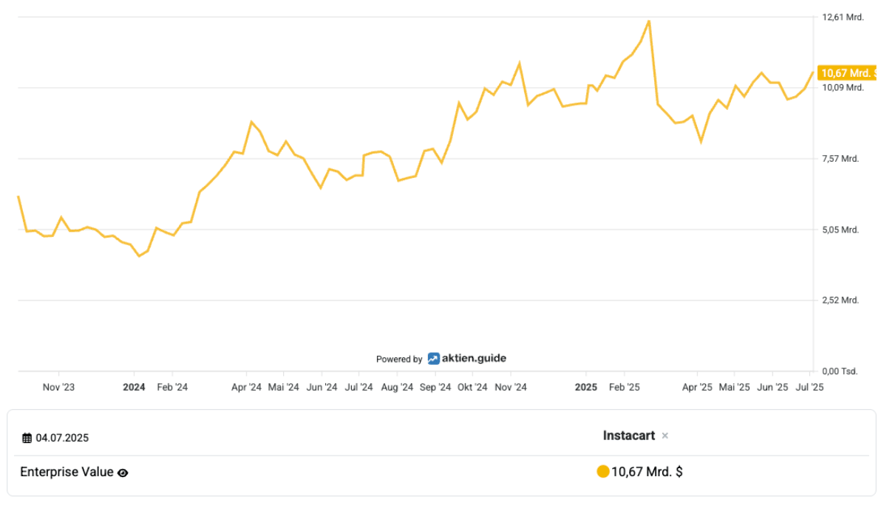The width and height of the screenshot is (884, 508).
Task: Click the Mai '25 timeline label
Action: [x=735, y=387]
